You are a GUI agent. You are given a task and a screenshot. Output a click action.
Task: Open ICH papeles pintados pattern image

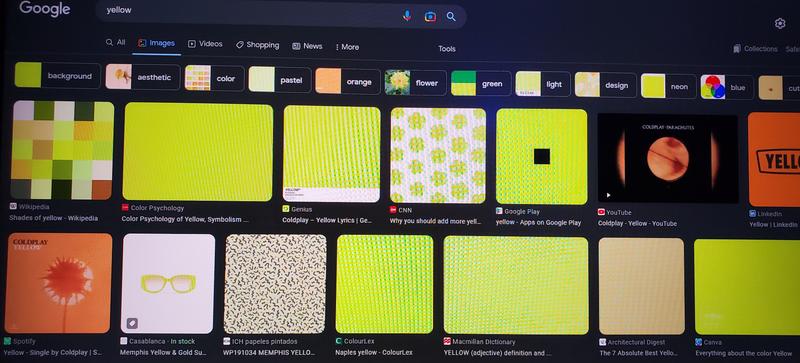pyautogui.click(x=275, y=284)
